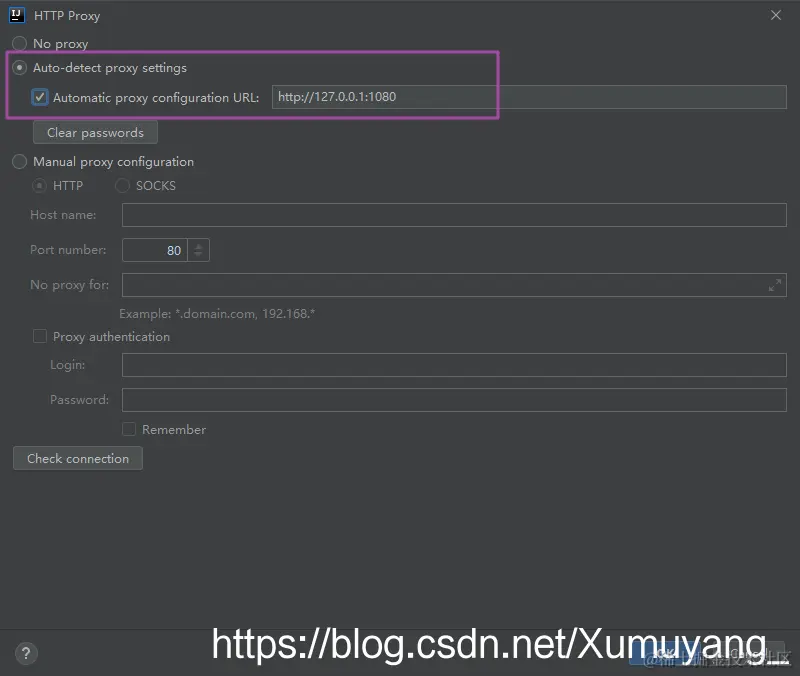The height and width of the screenshot is (676, 800).
Task: Click the Host name input field
Action: [x=454, y=215]
